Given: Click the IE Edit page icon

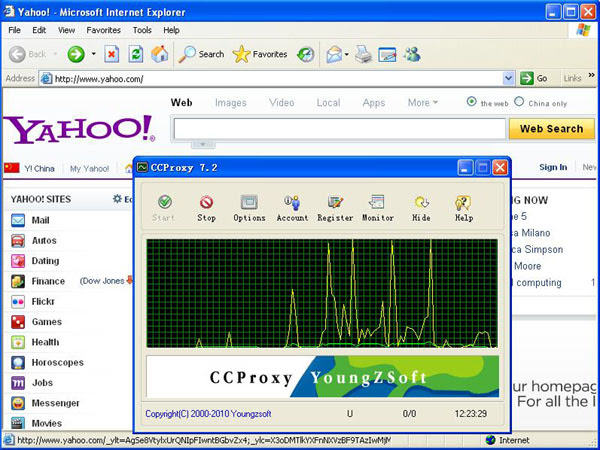Looking at the screenshot, I should pyautogui.click(x=387, y=54).
